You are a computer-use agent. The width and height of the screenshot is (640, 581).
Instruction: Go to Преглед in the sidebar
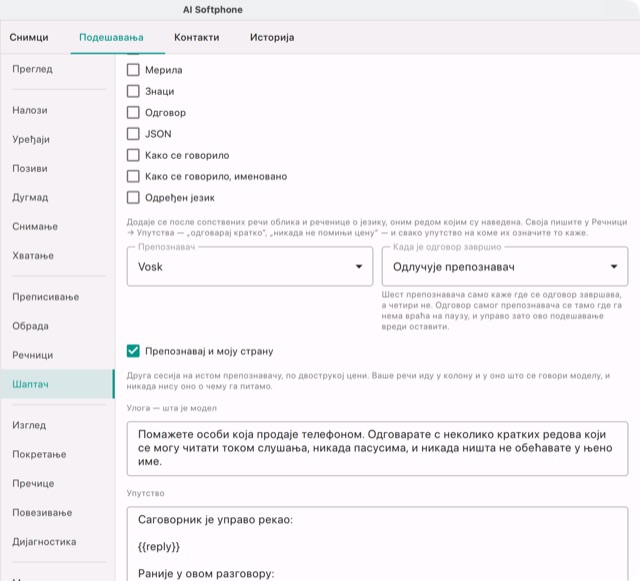click(x=57, y=69)
